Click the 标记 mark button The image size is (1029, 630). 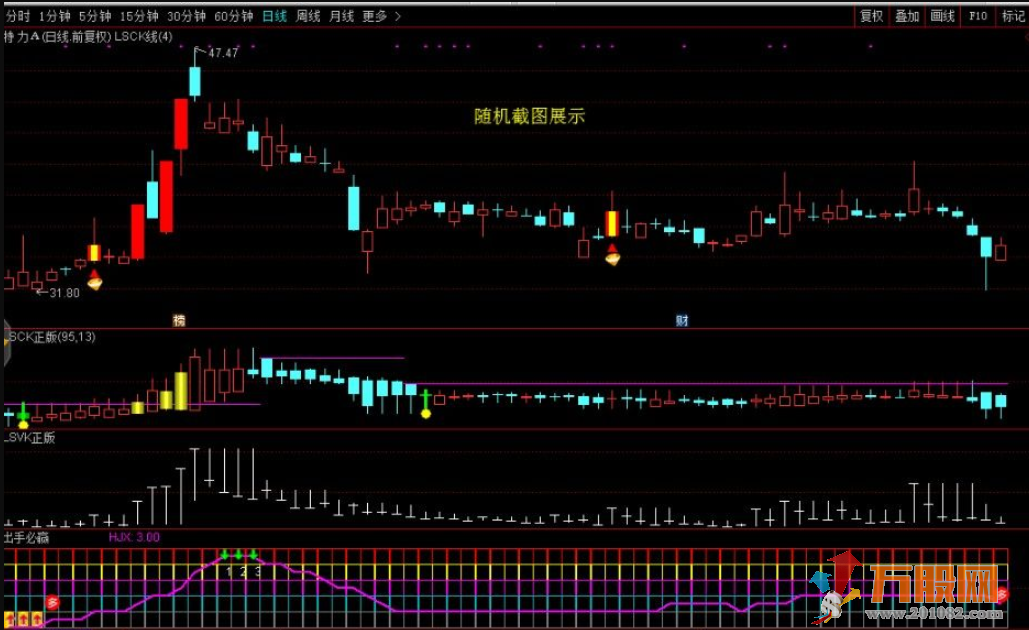point(1013,16)
